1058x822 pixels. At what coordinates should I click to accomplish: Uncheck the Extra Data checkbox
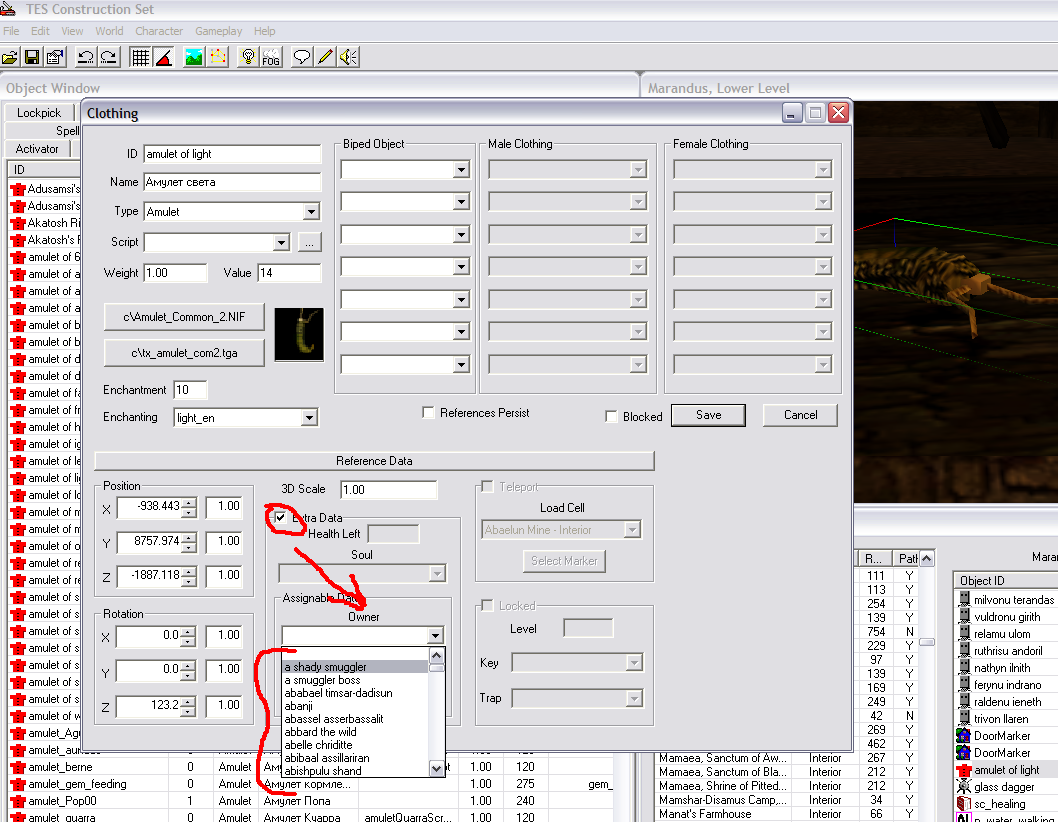tap(281, 518)
